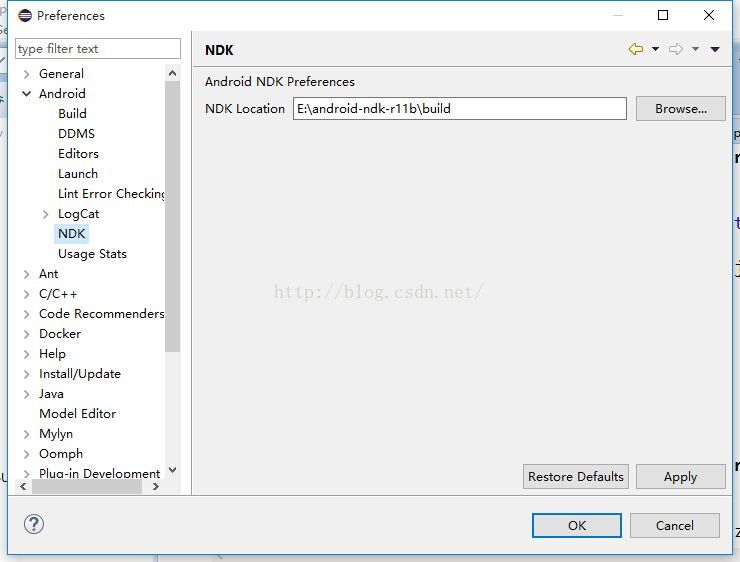Select the General category label
Image resolution: width=740 pixels, height=562 pixels.
(x=61, y=74)
